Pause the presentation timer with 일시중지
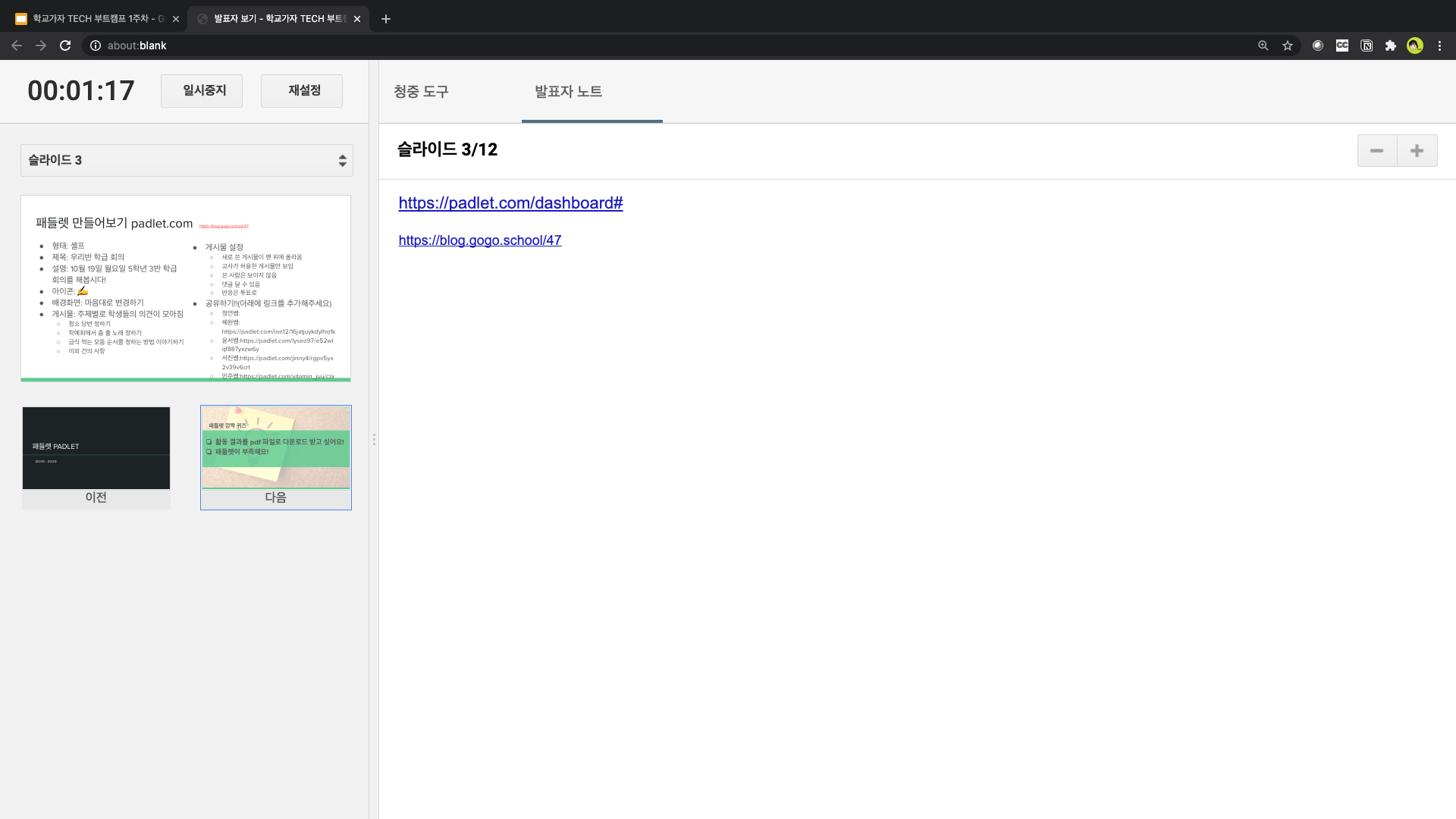 [x=202, y=91]
